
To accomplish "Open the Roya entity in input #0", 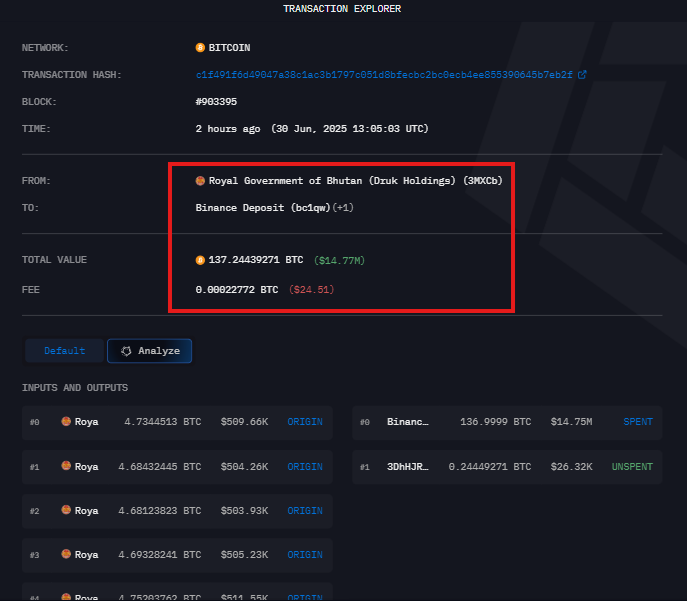I will click(86, 422).
